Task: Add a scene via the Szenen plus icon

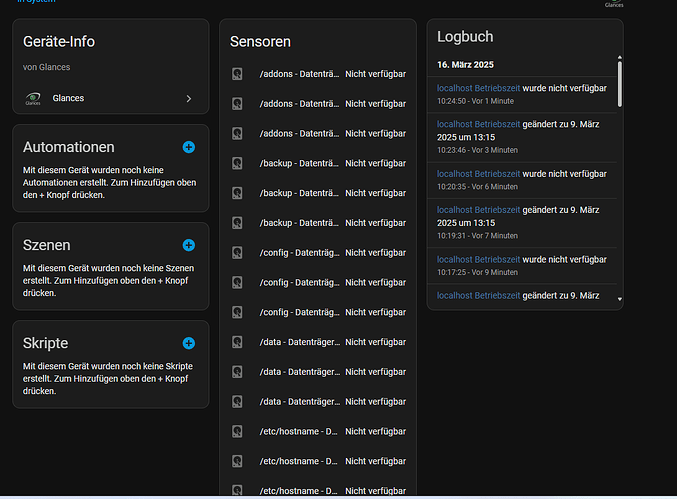Action: 189,245
